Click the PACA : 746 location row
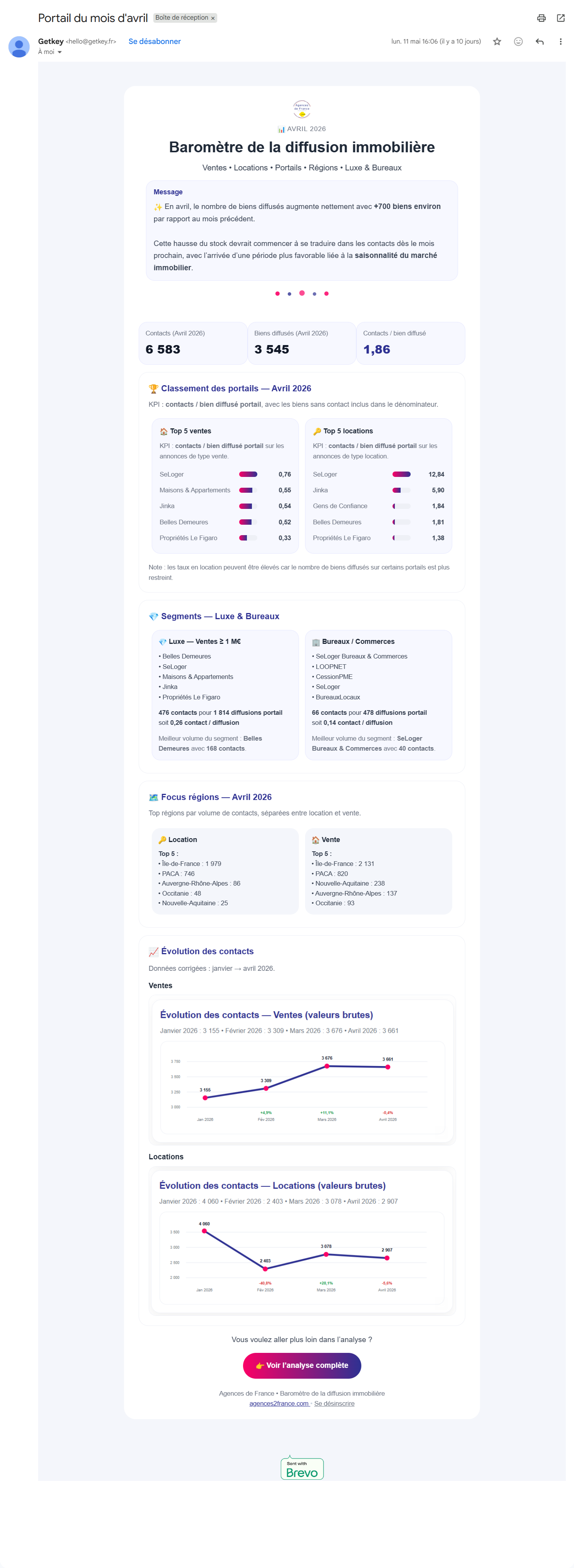This screenshot has width=574, height=1568. (x=177, y=874)
